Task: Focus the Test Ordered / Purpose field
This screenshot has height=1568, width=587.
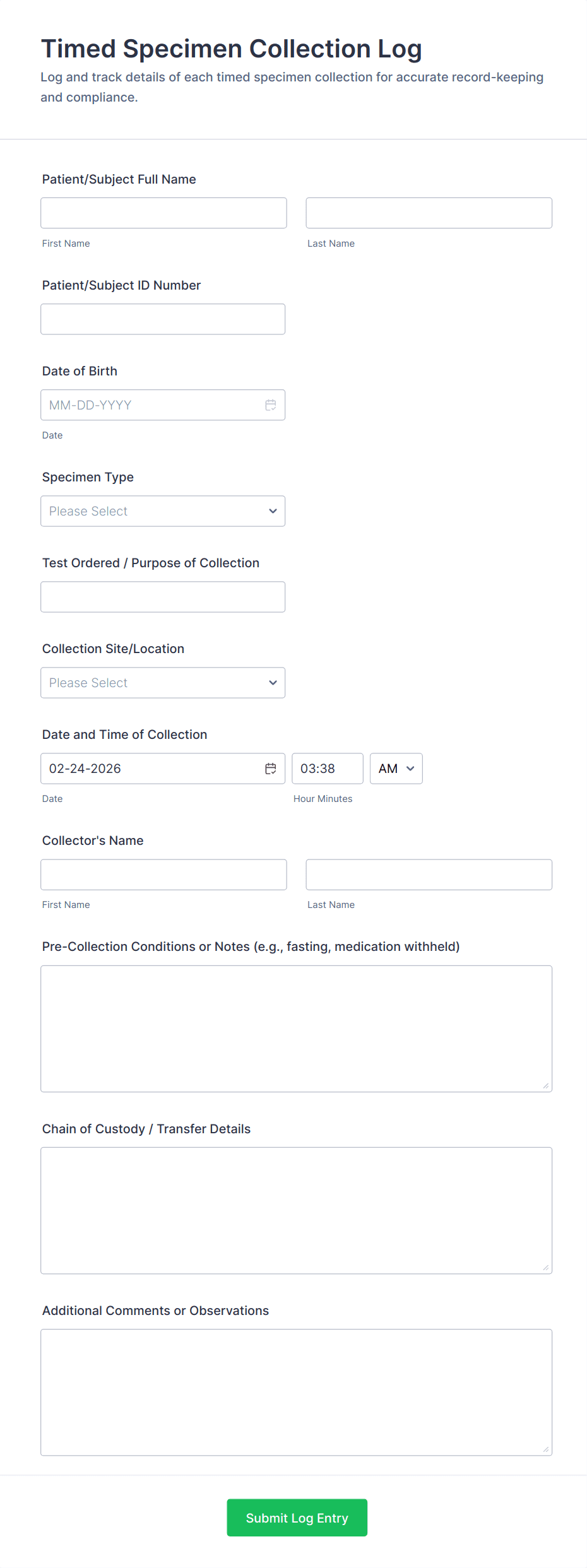Action: pyautogui.click(x=163, y=597)
